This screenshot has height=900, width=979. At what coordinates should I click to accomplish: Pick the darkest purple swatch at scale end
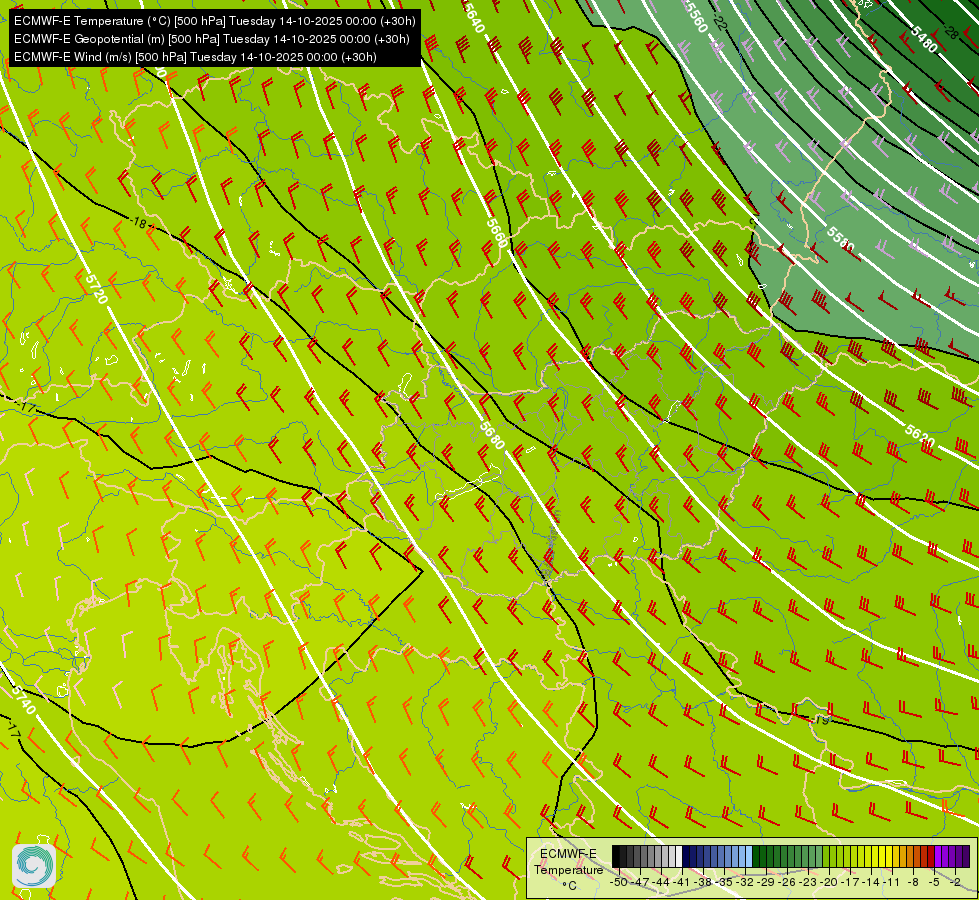pyautogui.click(x=966, y=856)
